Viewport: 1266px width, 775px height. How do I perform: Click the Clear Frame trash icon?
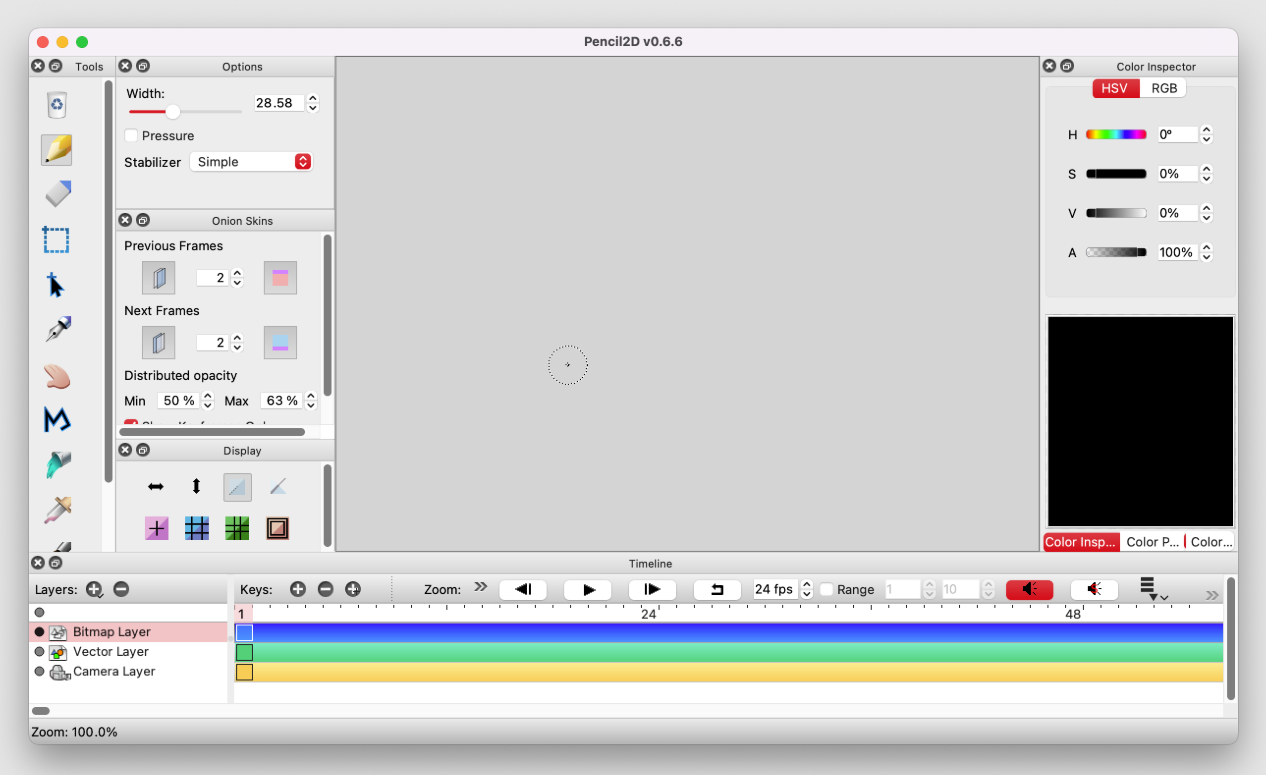(x=58, y=104)
